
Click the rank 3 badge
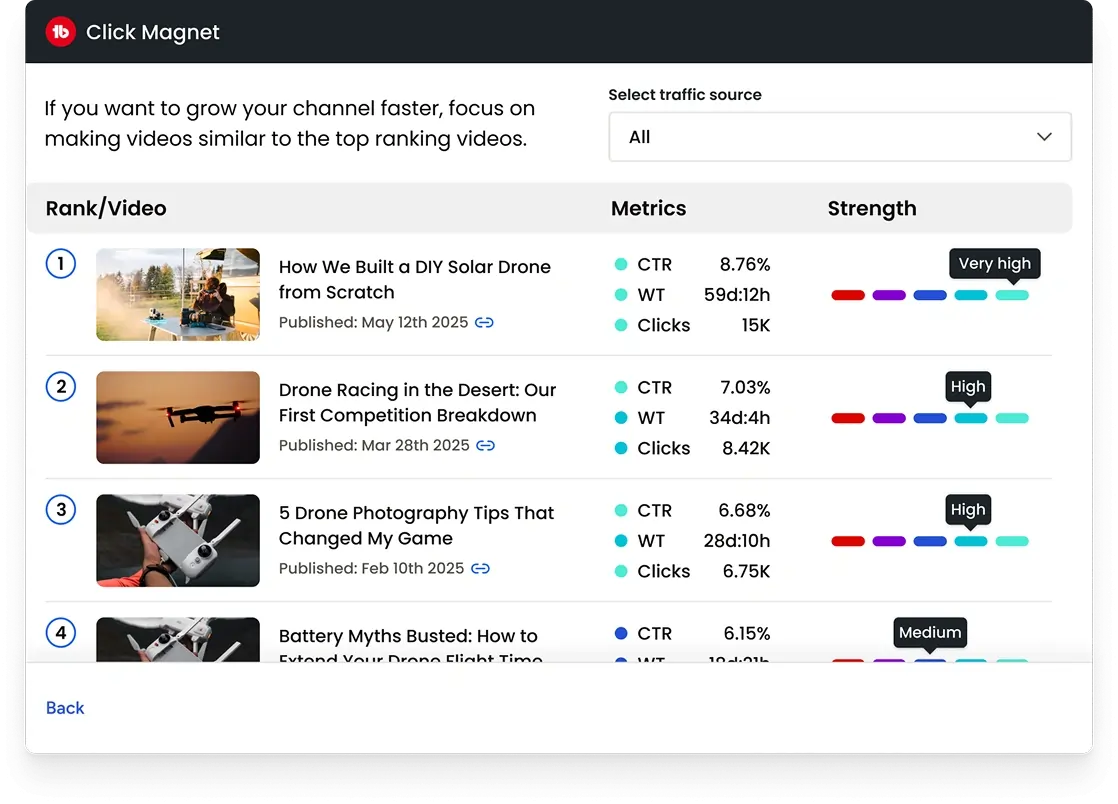pyautogui.click(x=61, y=509)
